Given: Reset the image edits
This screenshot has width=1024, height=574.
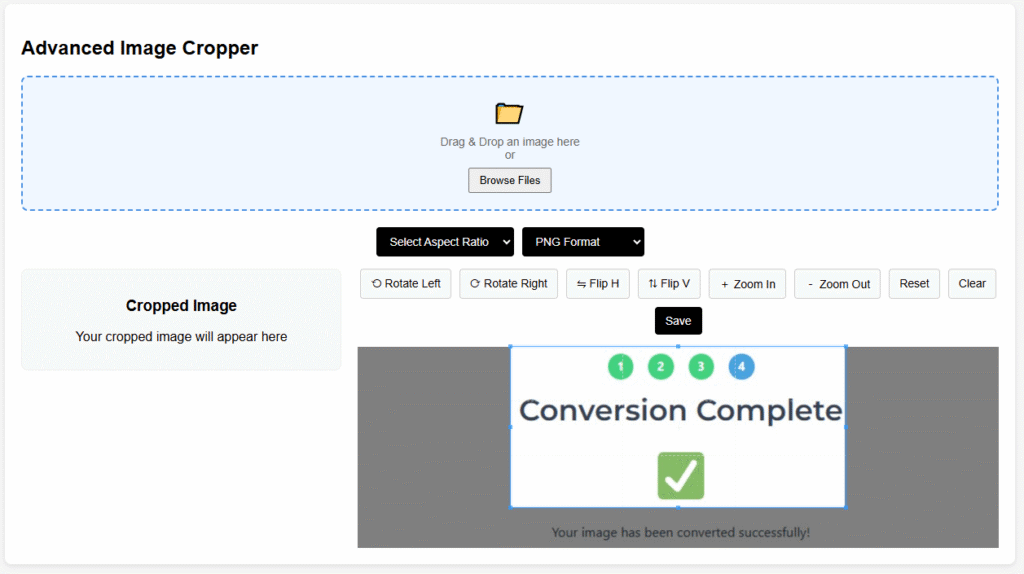Looking at the screenshot, I should 914,284.
